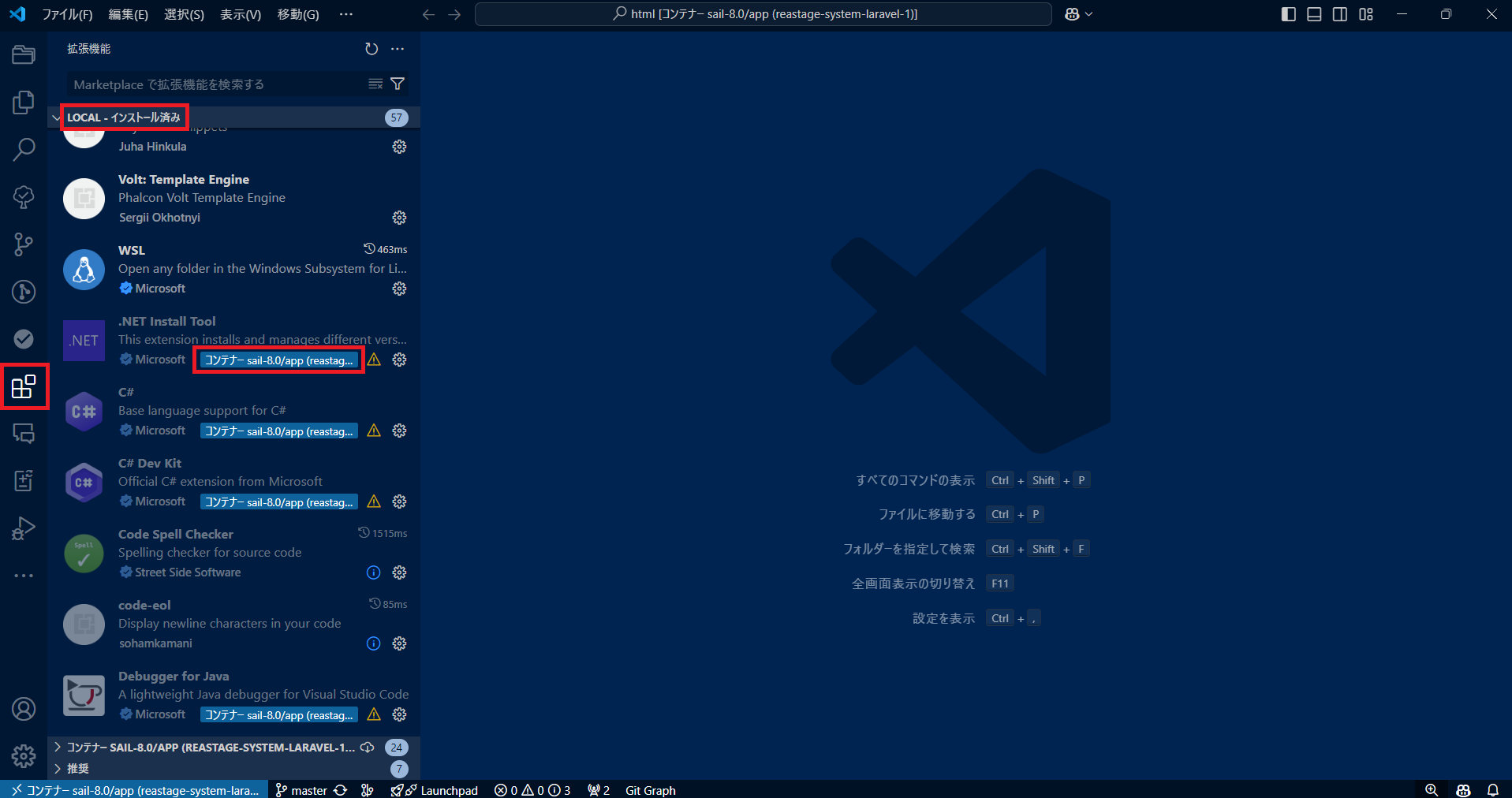Open Remote Explorer icon in activity bar
The image size is (1512, 798).
point(24,433)
